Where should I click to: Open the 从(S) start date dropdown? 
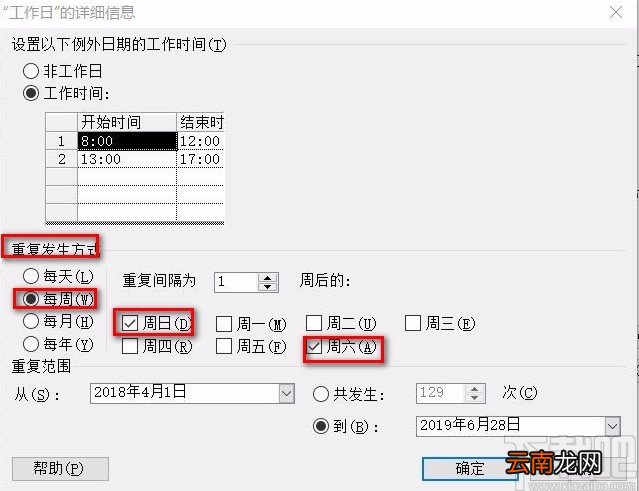click(286, 393)
